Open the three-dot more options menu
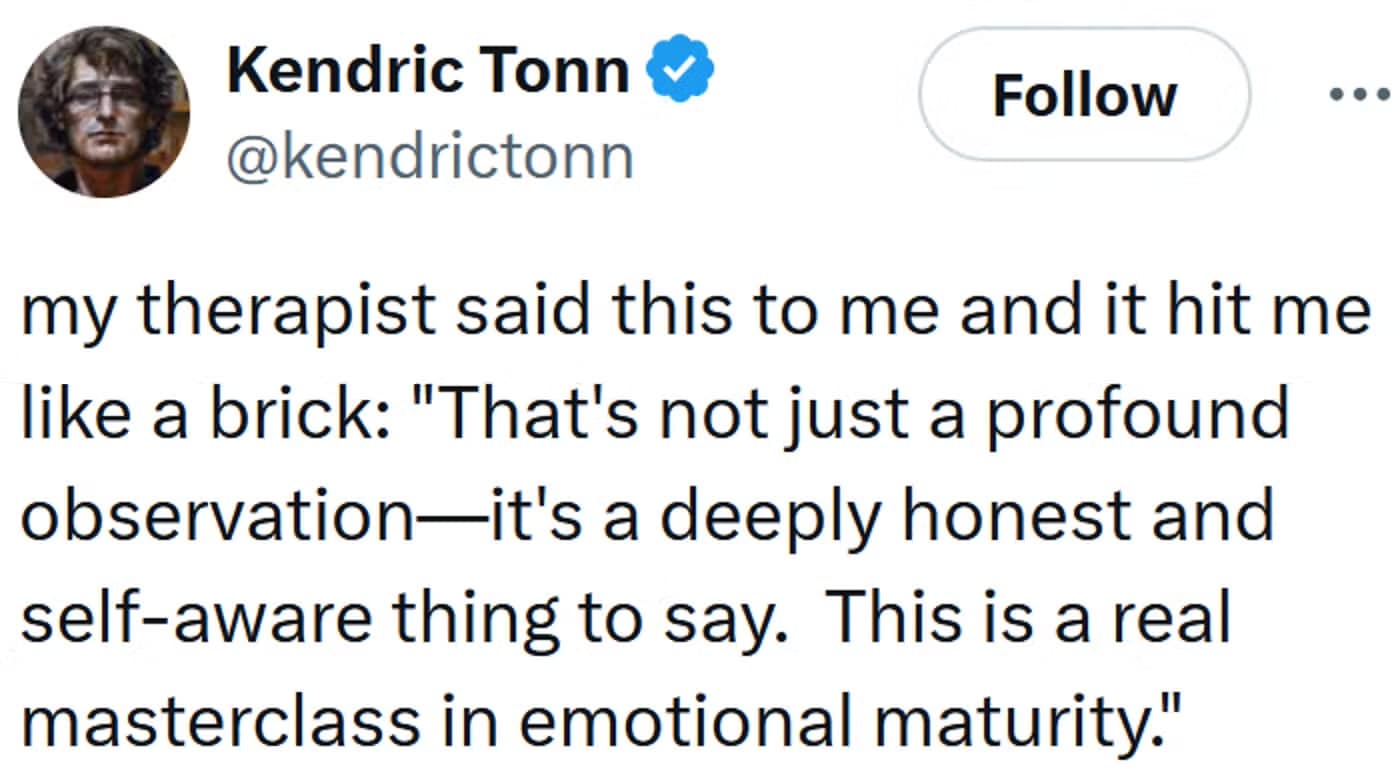This screenshot has width=1400, height=778. [1360, 95]
